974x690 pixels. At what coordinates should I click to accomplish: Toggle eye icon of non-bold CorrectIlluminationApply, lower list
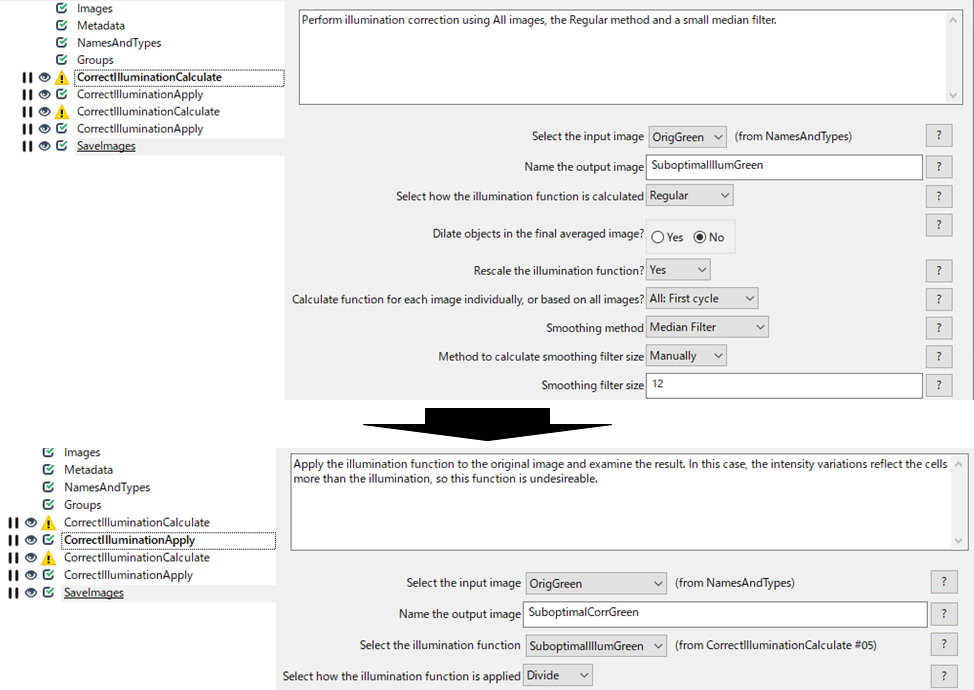(x=30, y=576)
